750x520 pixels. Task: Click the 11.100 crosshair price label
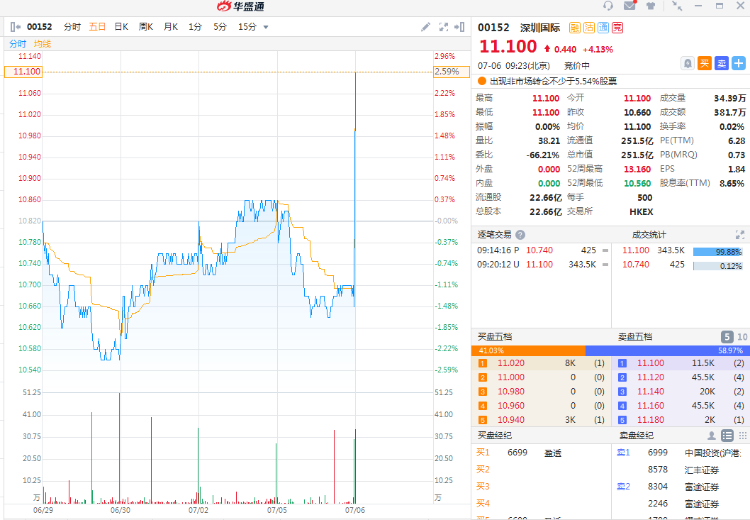point(23,72)
